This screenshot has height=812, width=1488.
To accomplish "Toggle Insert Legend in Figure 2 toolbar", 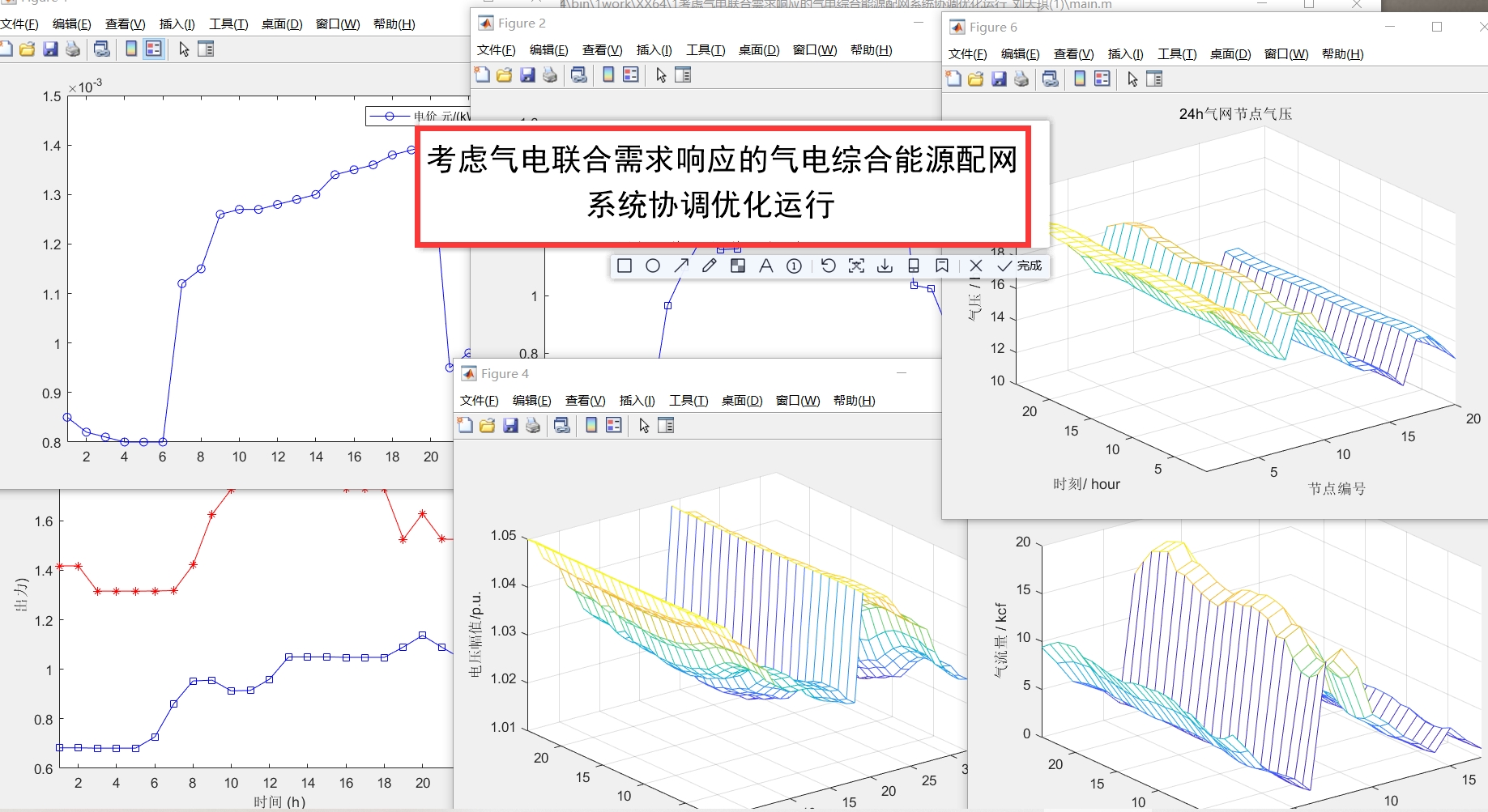I will tap(631, 75).
